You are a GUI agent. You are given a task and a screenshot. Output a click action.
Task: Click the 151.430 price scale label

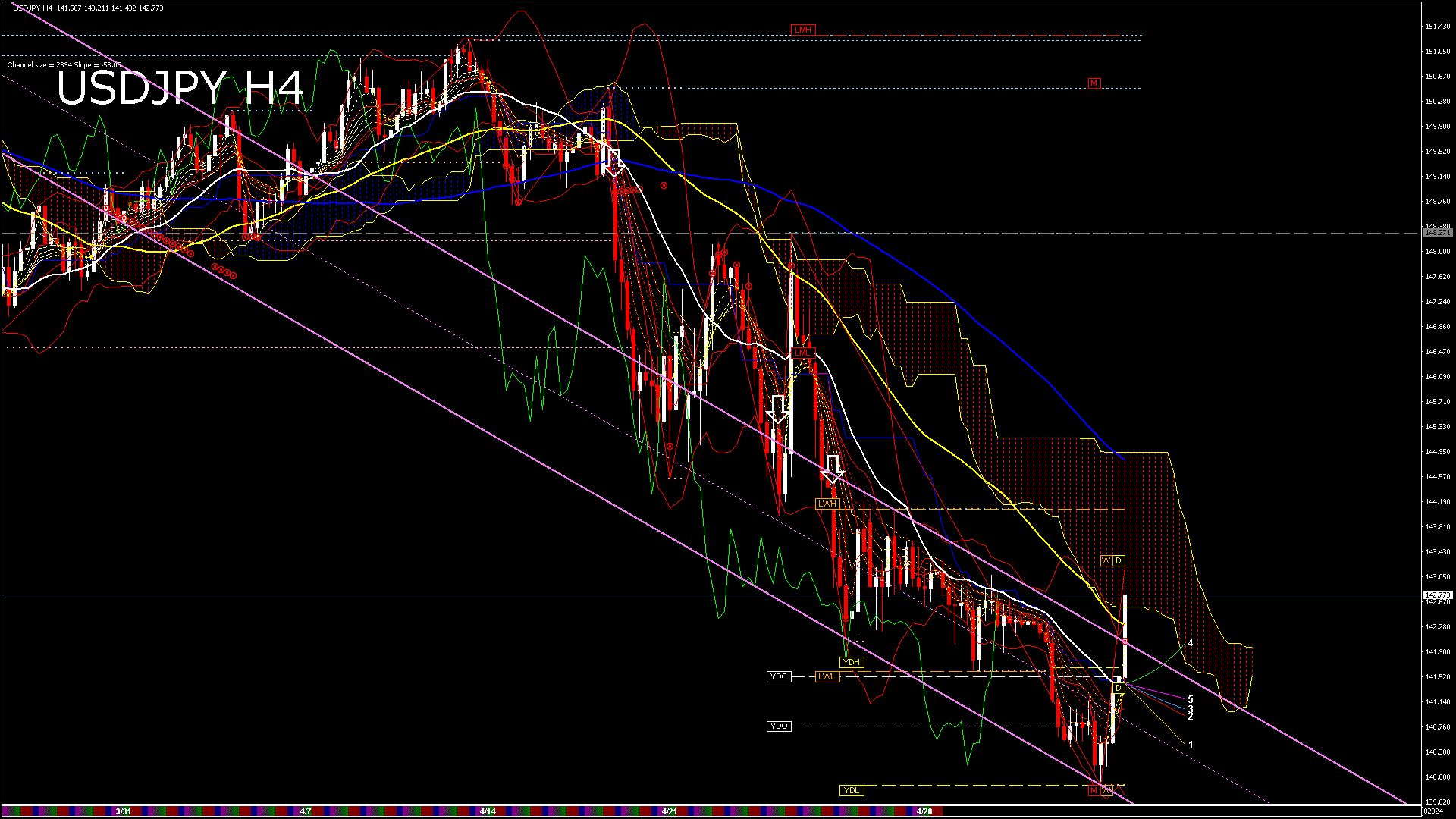1438,27
